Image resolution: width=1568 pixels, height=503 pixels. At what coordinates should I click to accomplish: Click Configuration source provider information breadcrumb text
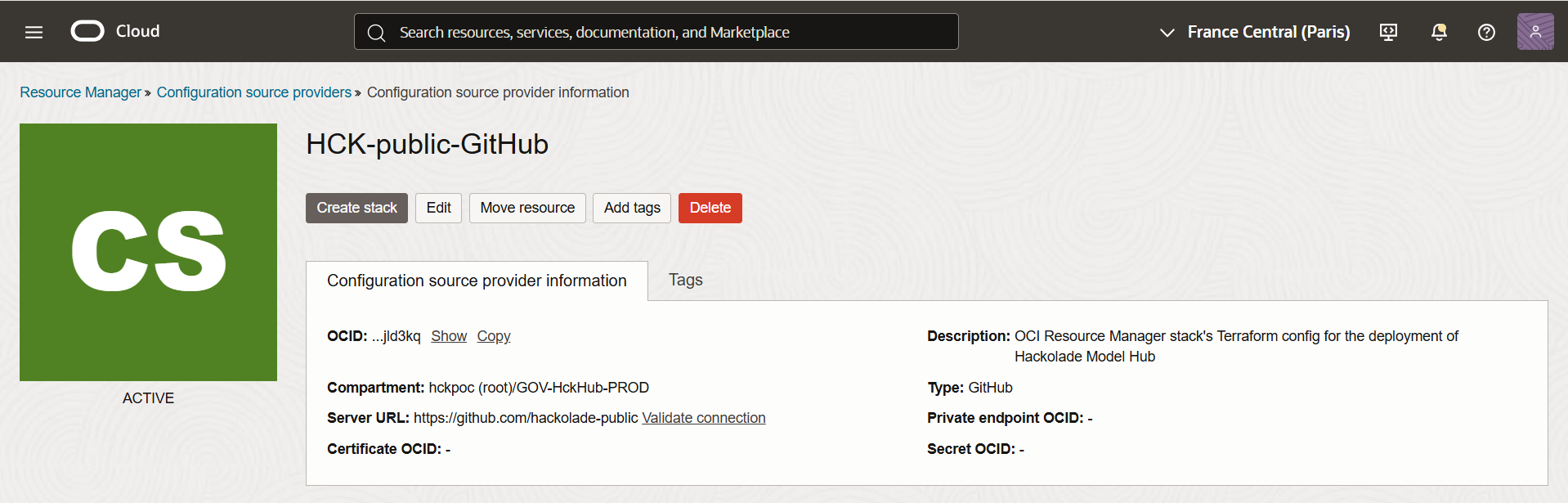tap(498, 92)
